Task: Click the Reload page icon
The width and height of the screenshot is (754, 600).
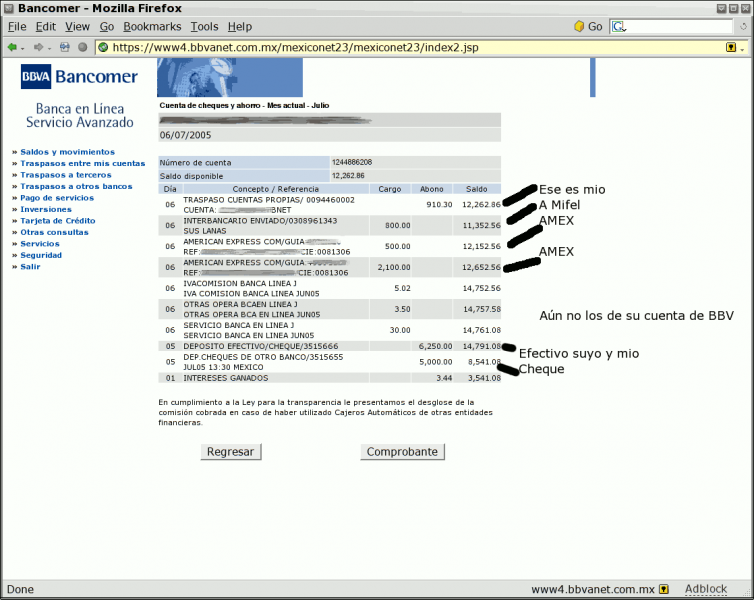Action: [x=65, y=47]
